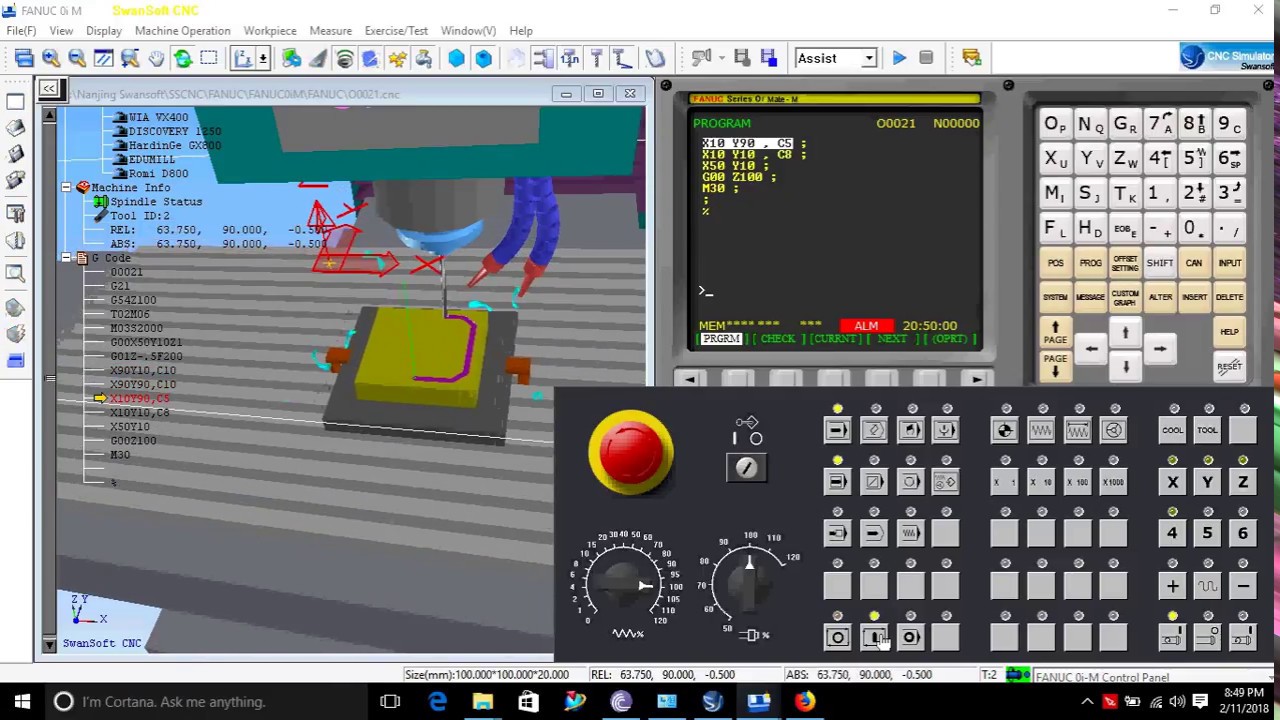Screen dimensions: 1280x720
Task: Click the spindle stop key with O mark
Action: 1207,637
